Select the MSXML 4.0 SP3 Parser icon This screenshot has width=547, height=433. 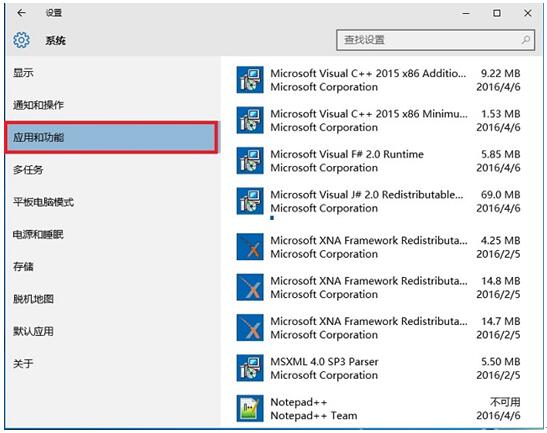250,368
